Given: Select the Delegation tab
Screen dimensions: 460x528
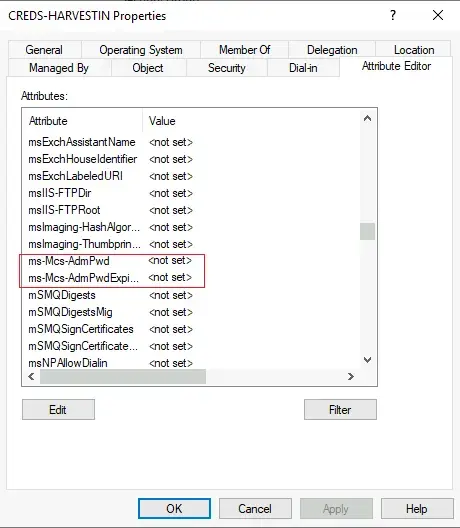Looking at the screenshot, I should click(x=332, y=50).
